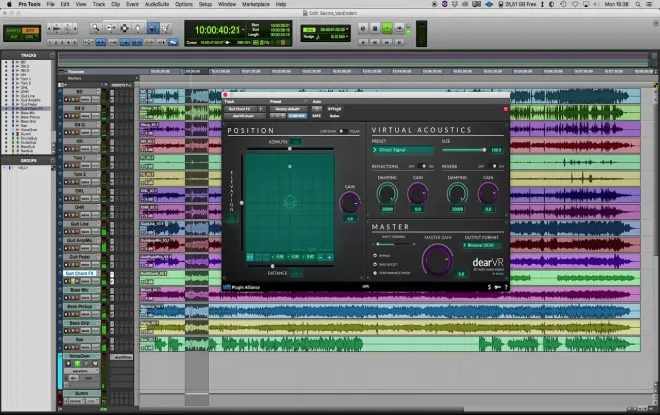Open the Setup menu

(205, 4)
